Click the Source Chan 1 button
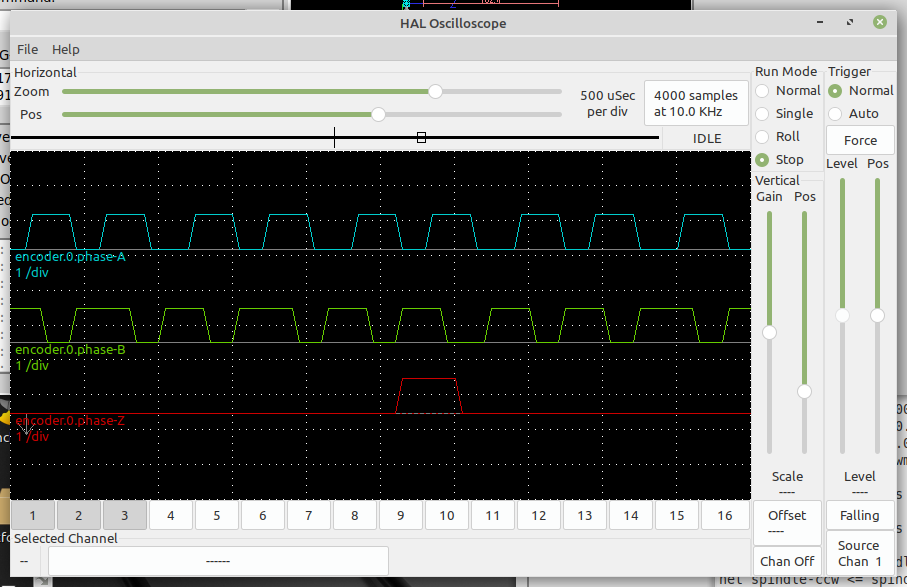907x587 pixels. (x=859, y=553)
